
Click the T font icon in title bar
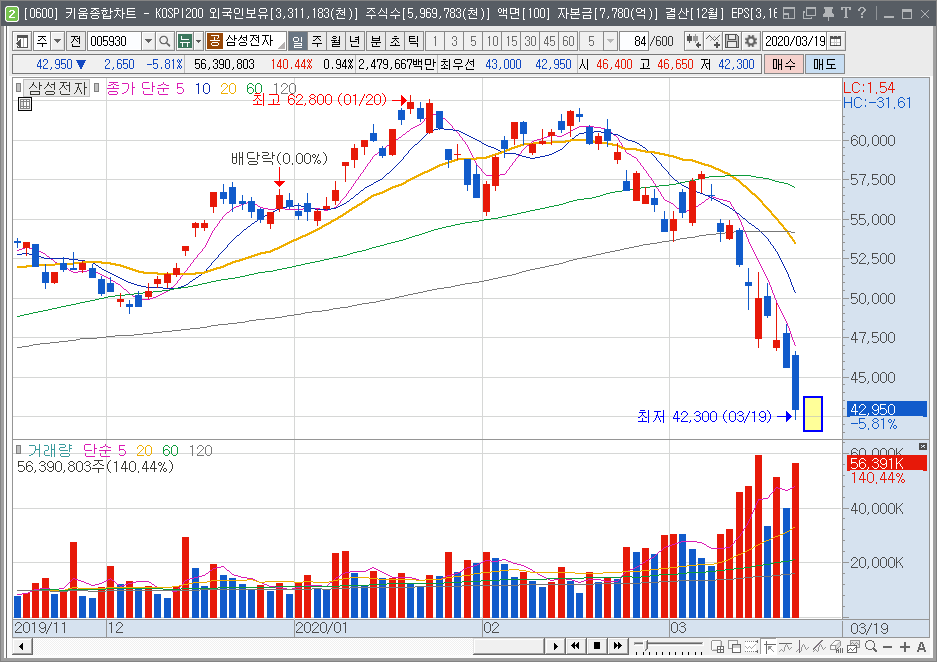(x=846, y=13)
